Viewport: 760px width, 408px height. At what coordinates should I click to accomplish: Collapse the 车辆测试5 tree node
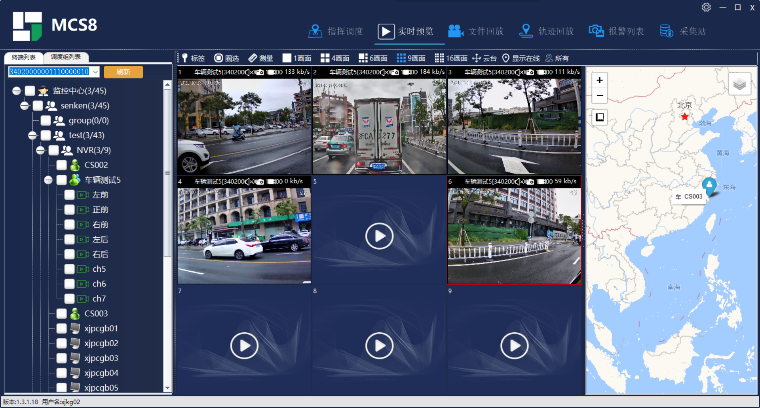pyautogui.click(x=48, y=180)
